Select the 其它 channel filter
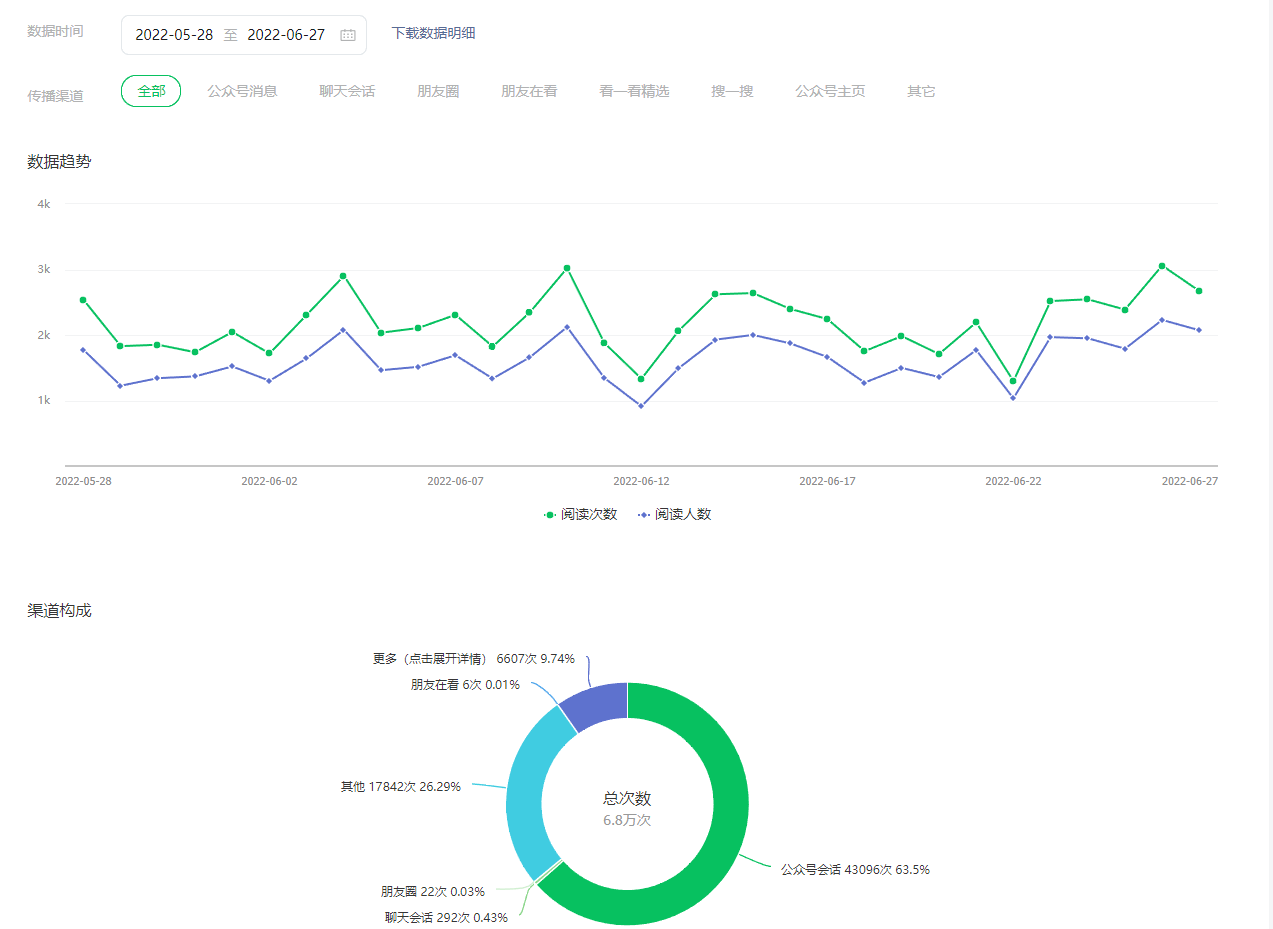This screenshot has width=1273, height=929. 921,91
